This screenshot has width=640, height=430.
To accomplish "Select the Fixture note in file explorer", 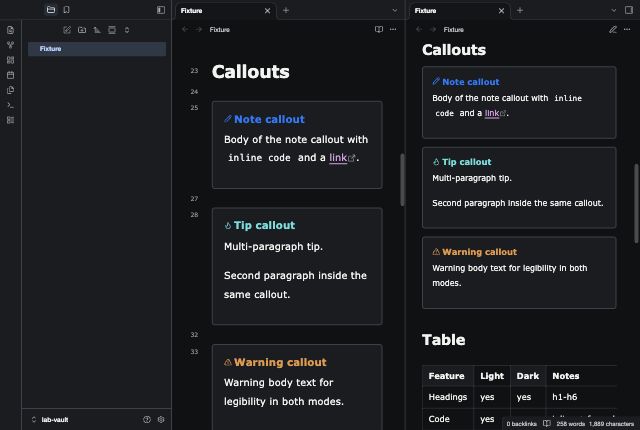I will (97, 49).
